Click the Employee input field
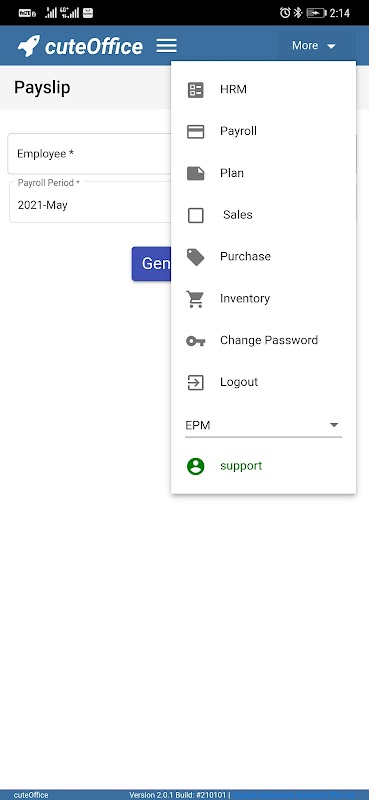 pyautogui.click(x=90, y=154)
